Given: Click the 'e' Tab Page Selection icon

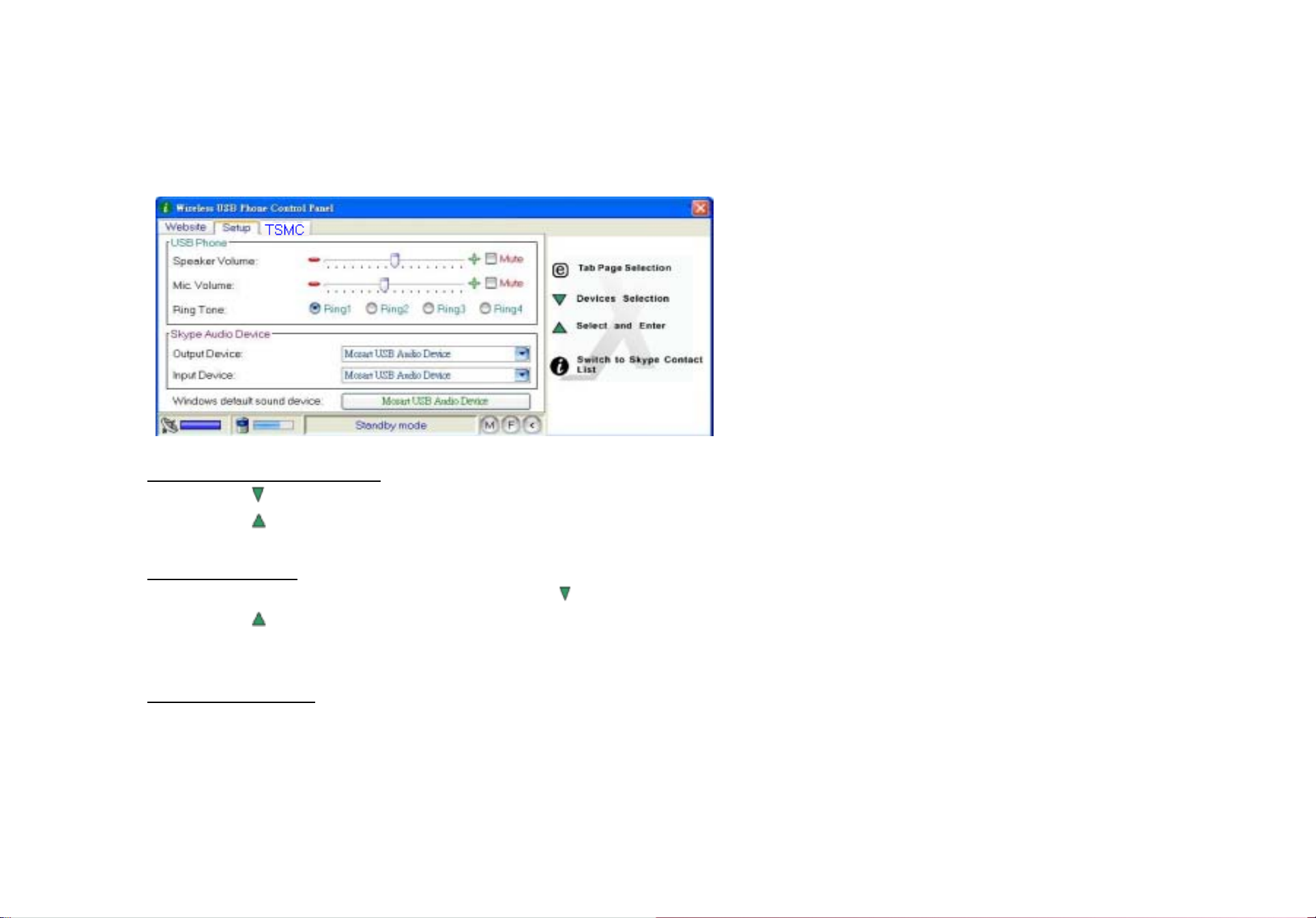Looking at the screenshot, I should point(560,270).
